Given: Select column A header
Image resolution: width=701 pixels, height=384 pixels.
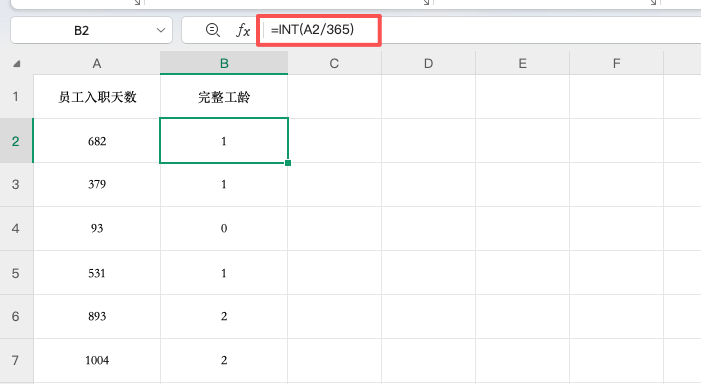Looking at the screenshot, I should pyautogui.click(x=97, y=63).
